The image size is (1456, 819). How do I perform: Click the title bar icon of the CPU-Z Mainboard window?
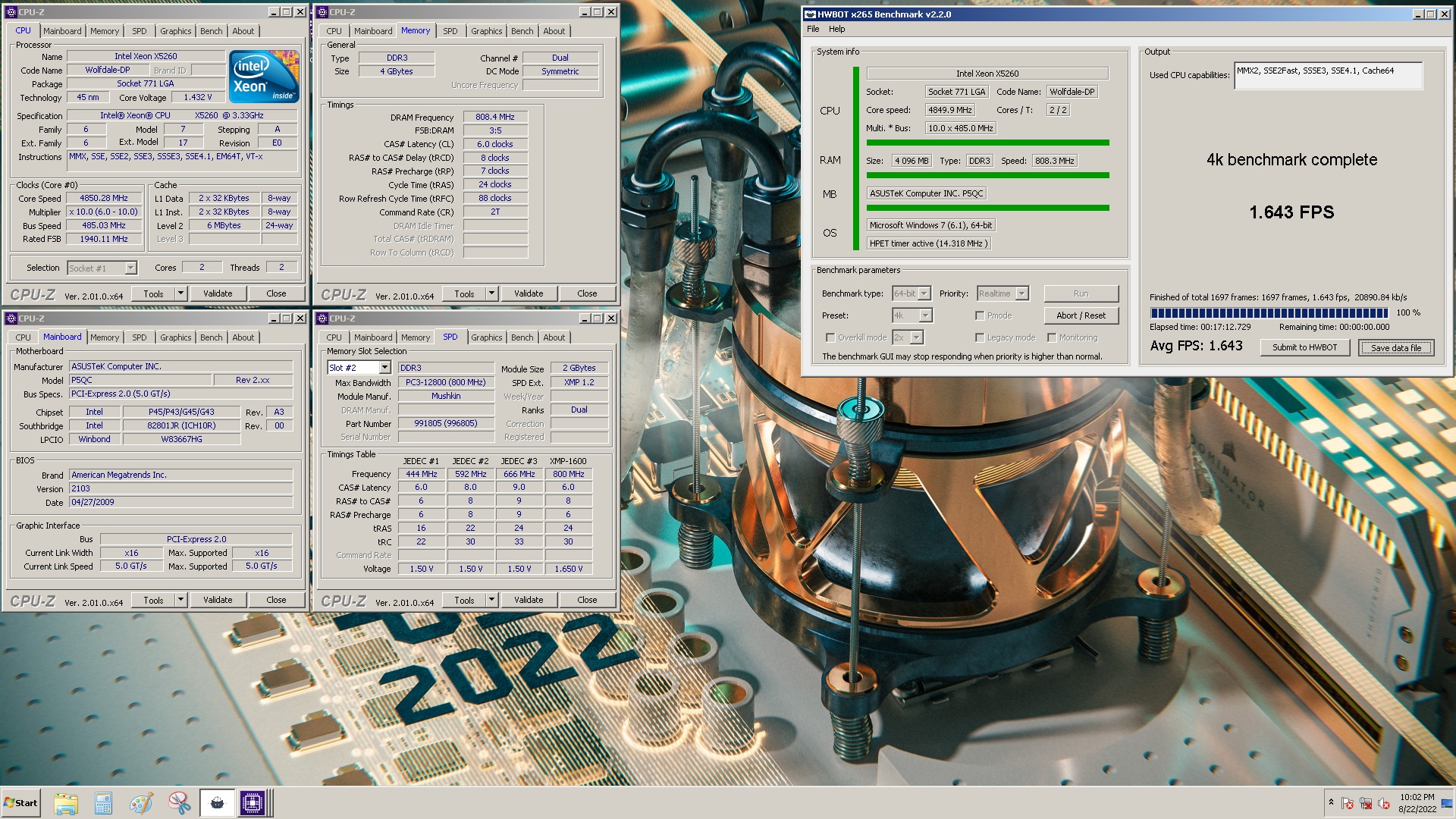click(x=11, y=318)
